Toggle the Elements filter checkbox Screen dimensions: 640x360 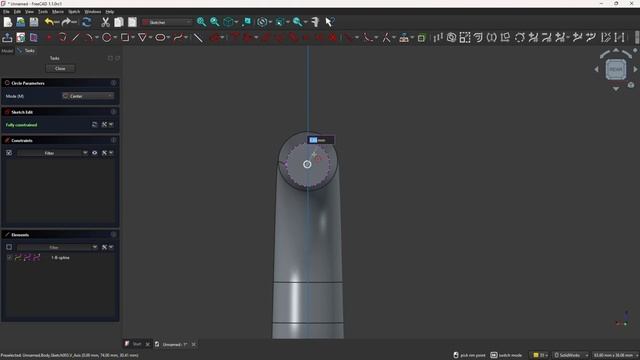(9, 247)
